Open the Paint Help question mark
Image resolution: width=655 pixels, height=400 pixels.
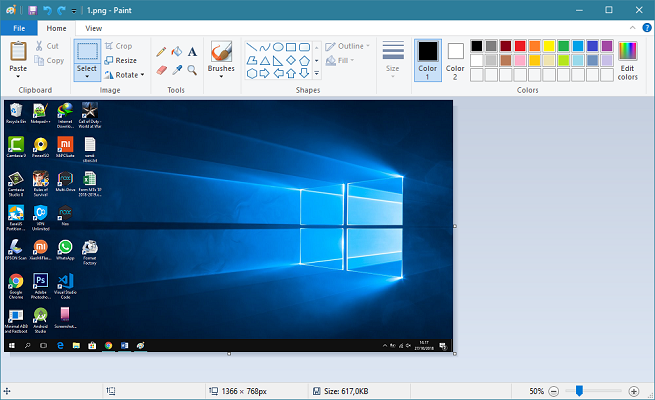point(647,28)
